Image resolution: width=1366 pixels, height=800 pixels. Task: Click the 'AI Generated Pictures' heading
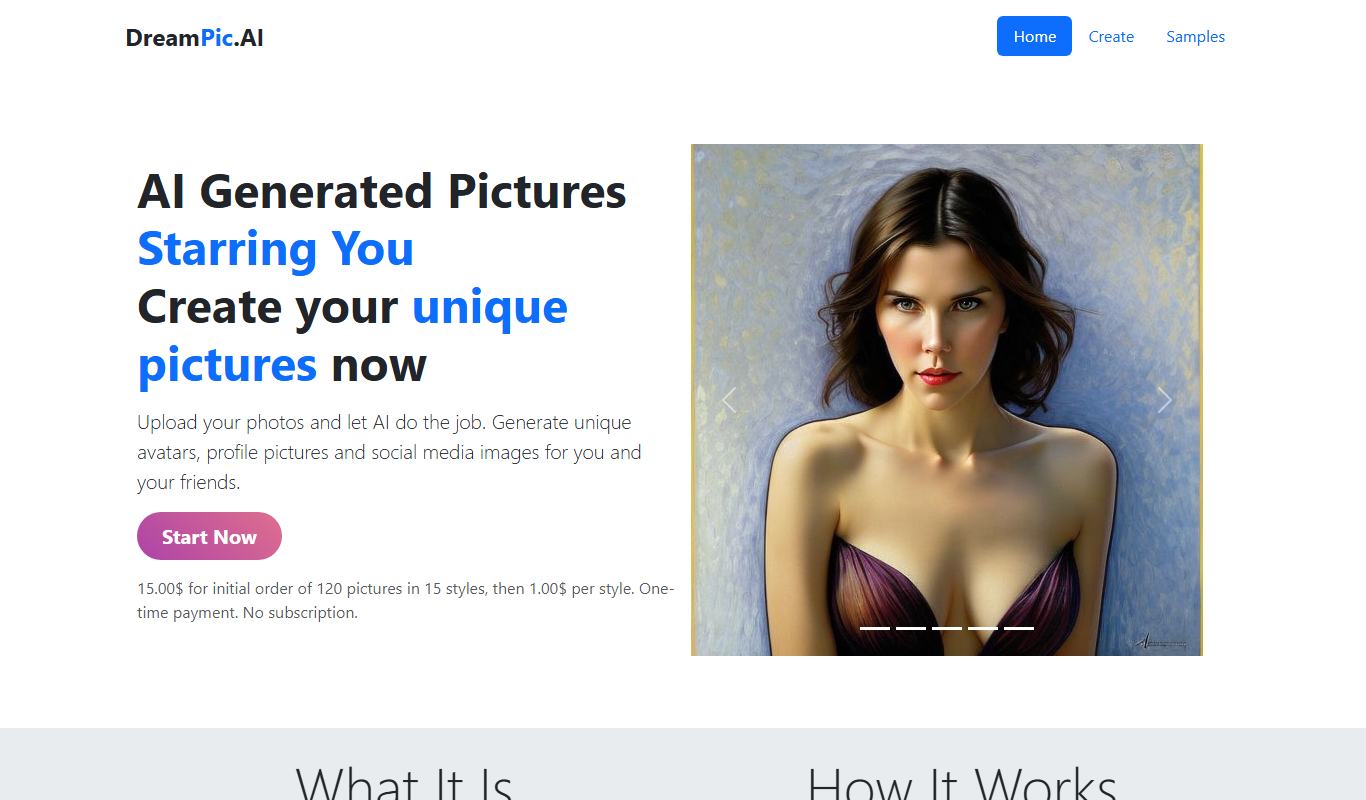382,191
